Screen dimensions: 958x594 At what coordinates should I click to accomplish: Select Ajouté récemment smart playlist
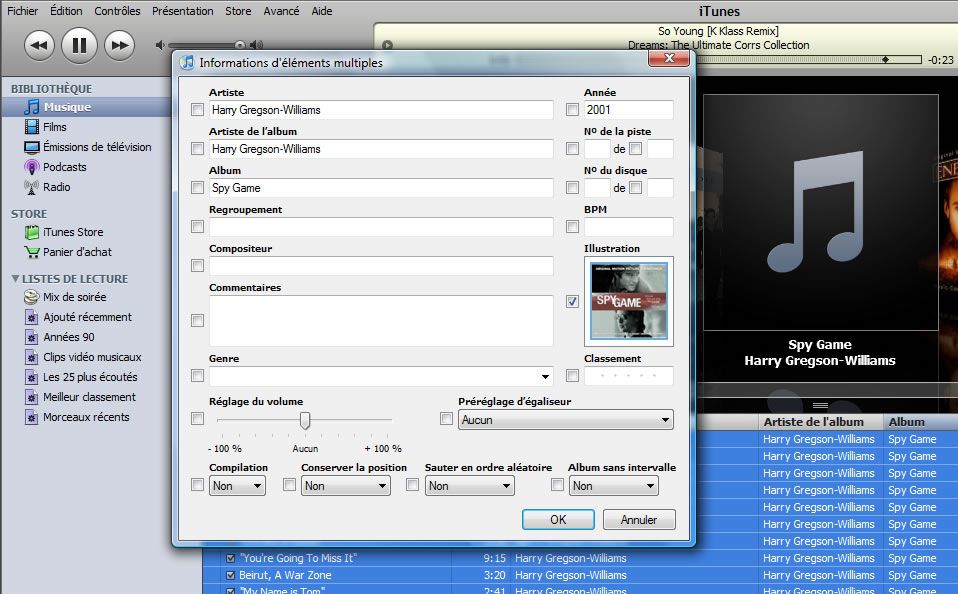pos(86,317)
